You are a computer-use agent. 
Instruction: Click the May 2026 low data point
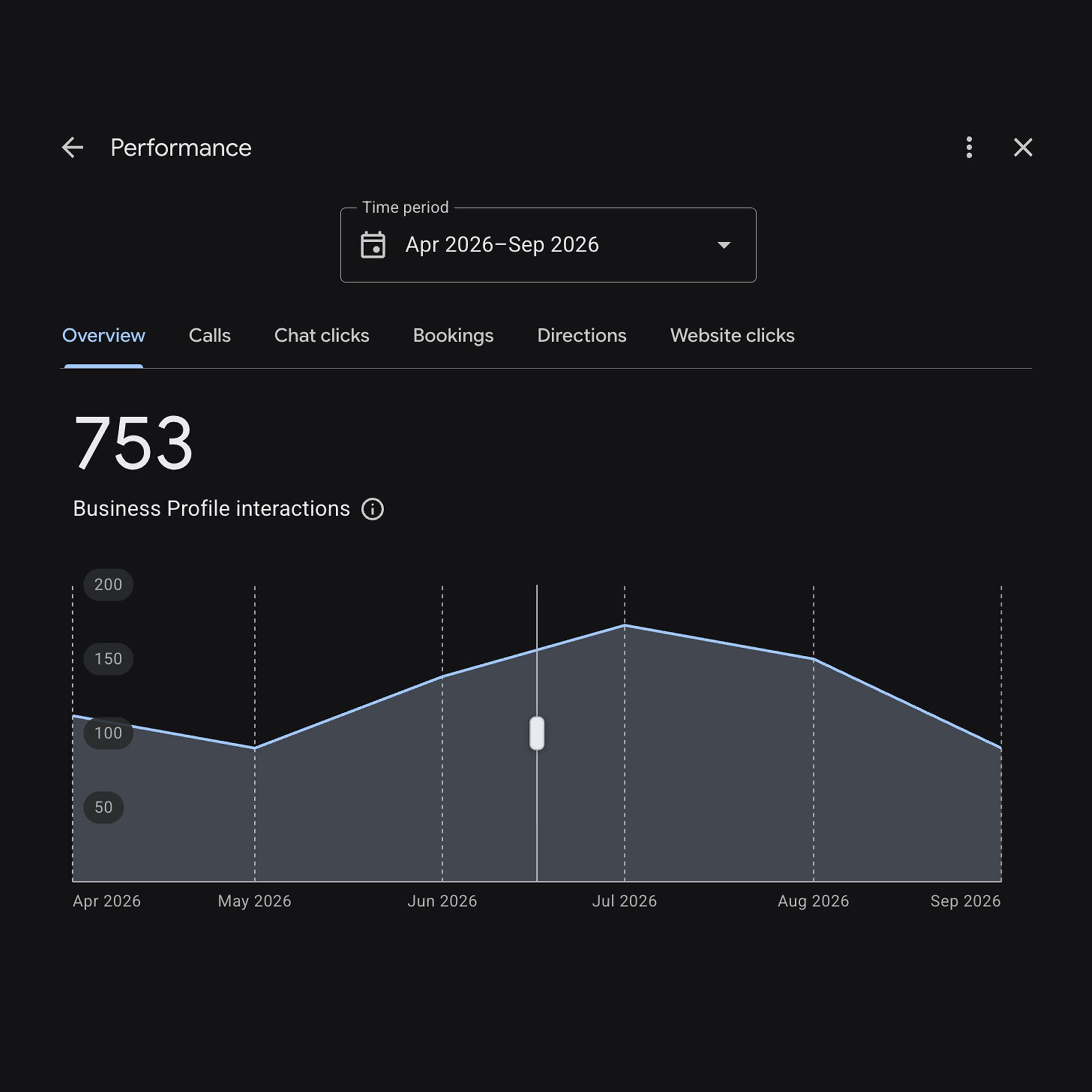(255, 748)
